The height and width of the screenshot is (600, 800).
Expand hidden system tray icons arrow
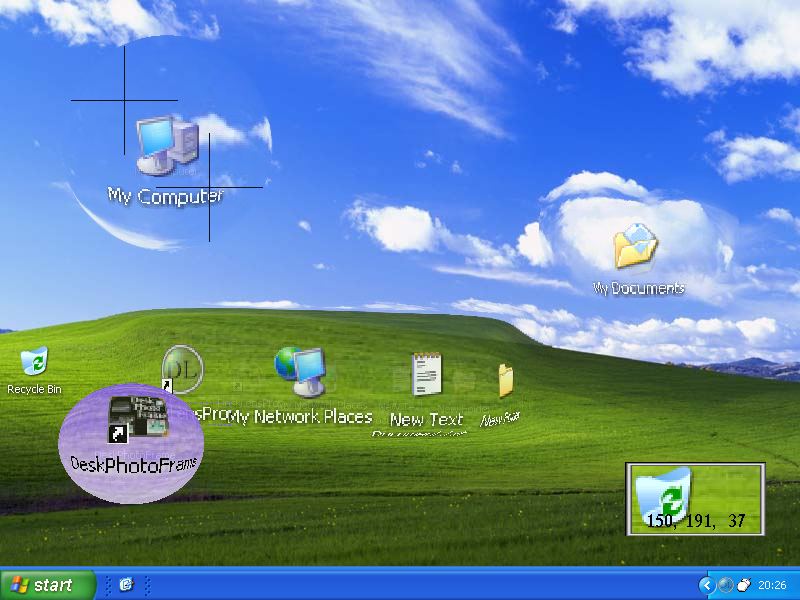click(x=707, y=585)
